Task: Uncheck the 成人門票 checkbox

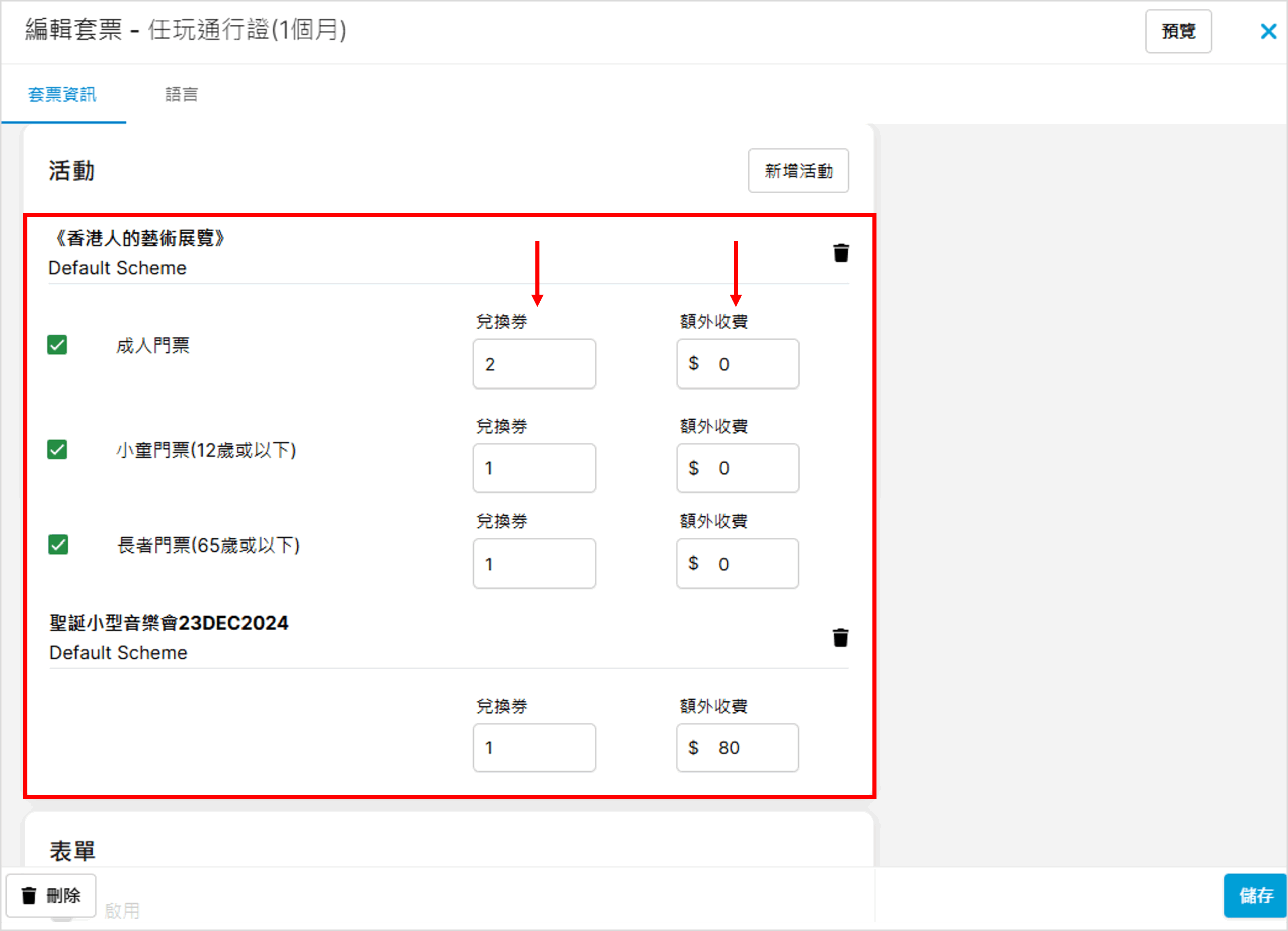Action: (57, 345)
